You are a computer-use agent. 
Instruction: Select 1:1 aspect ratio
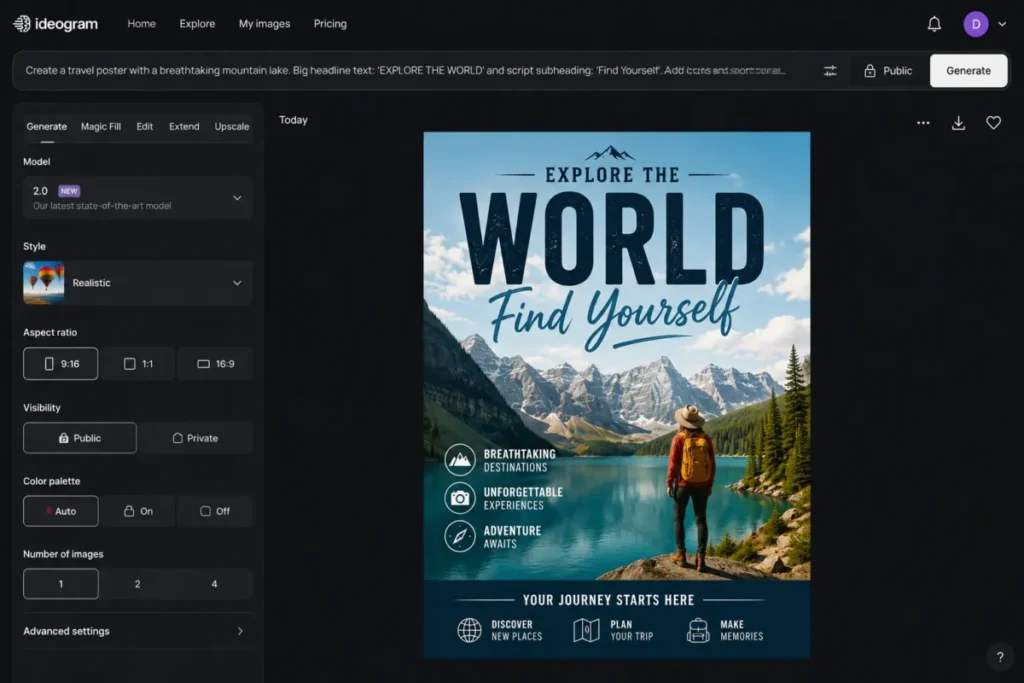click(x=138, y=364)
